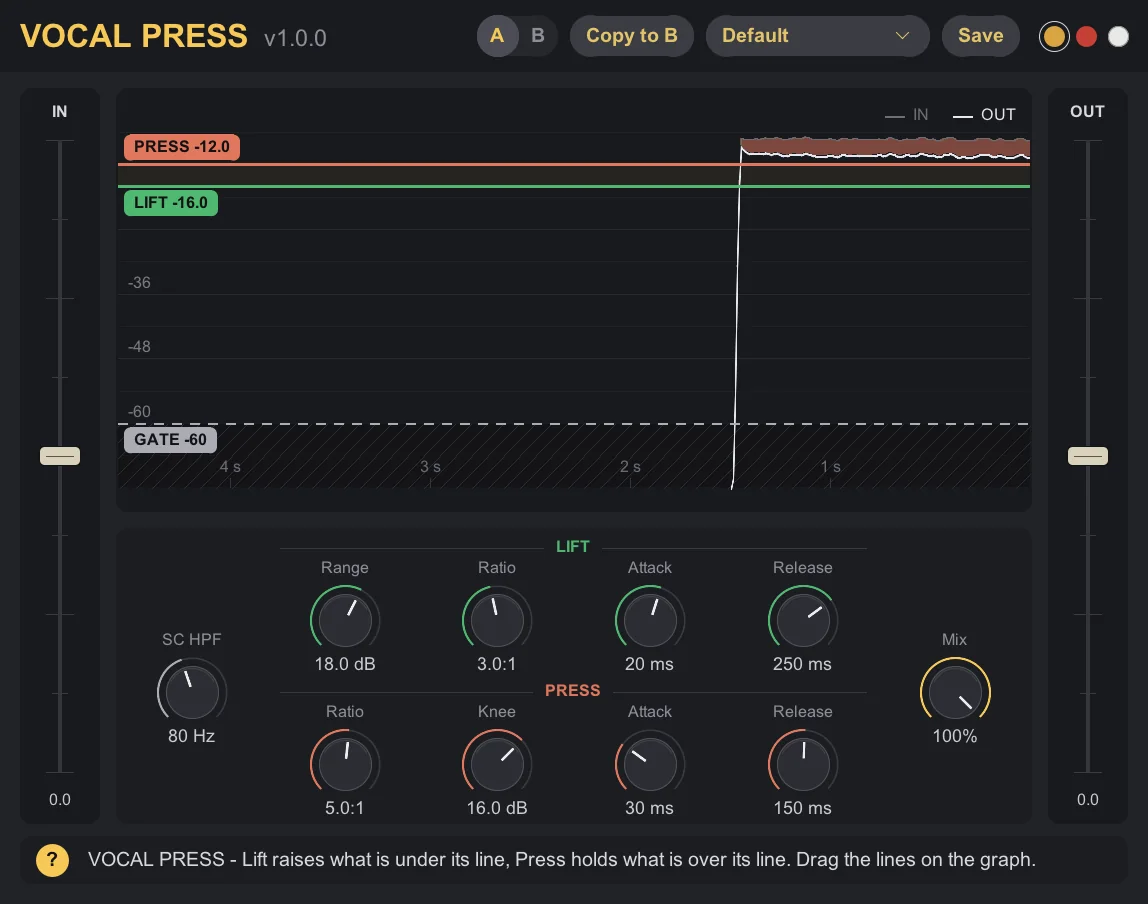This screenshot has width=1148, height=904.
Task: Click the LIFT -16.0 threshold tag
Action: pos(171,203)
